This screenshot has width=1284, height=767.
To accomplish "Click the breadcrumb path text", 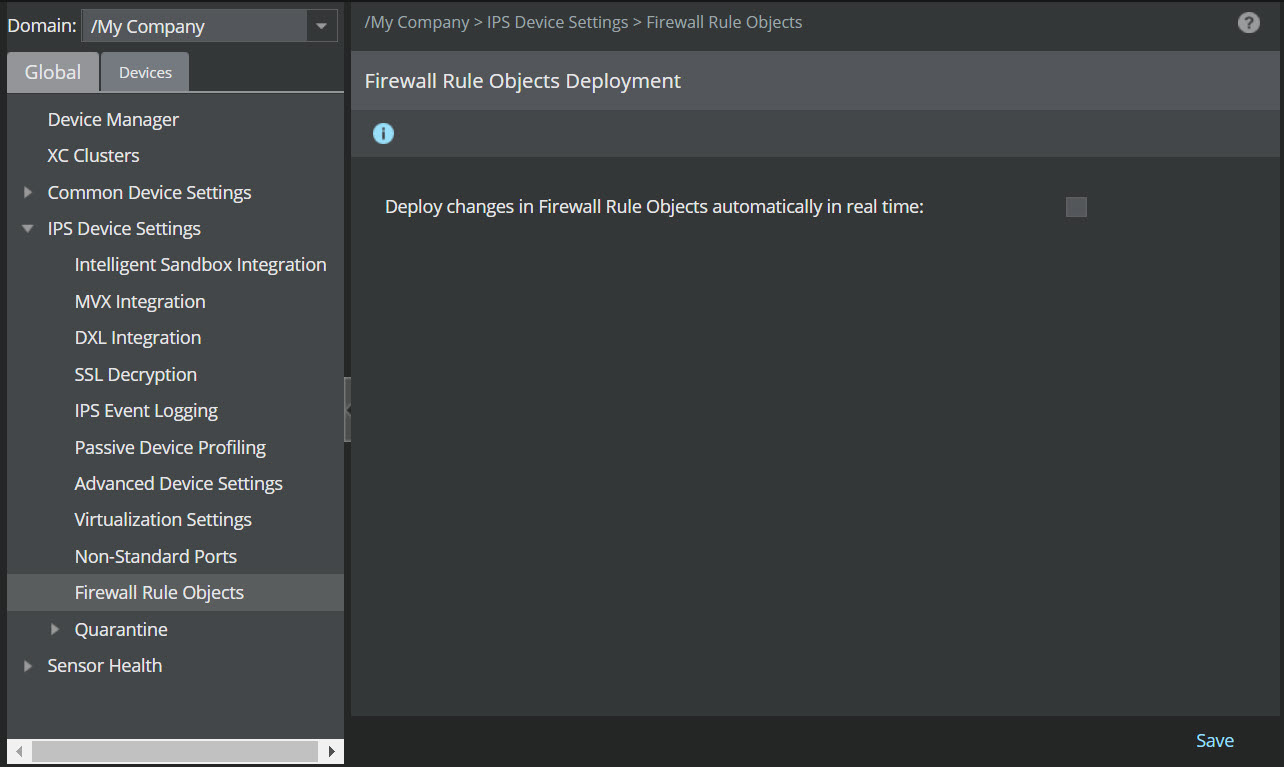I will tap(583, 22).
